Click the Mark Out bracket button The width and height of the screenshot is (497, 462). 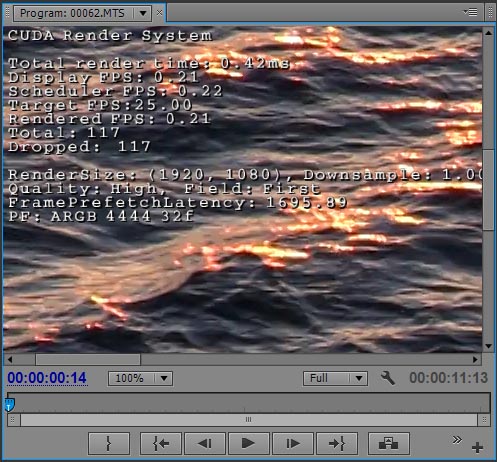tap(109, 443)
